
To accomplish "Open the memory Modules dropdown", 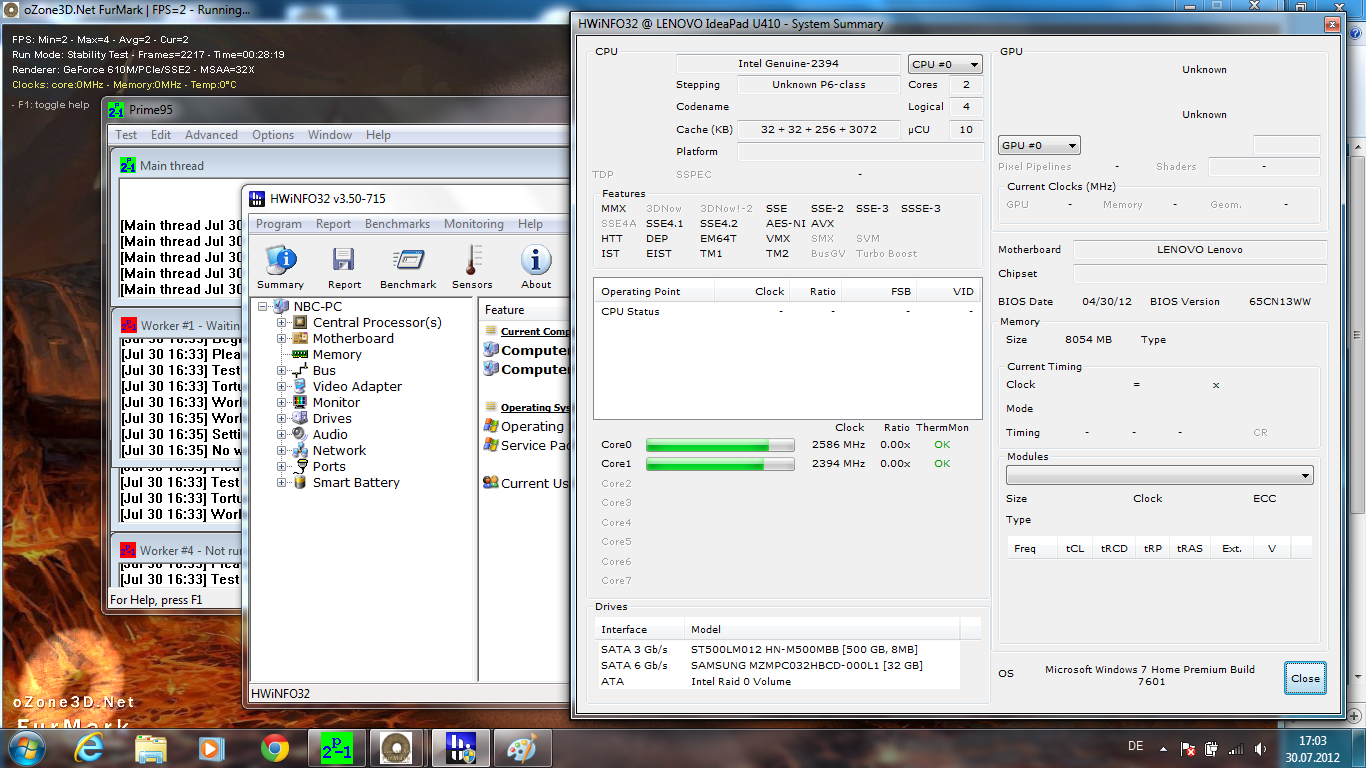I will tap(1160, 476).
